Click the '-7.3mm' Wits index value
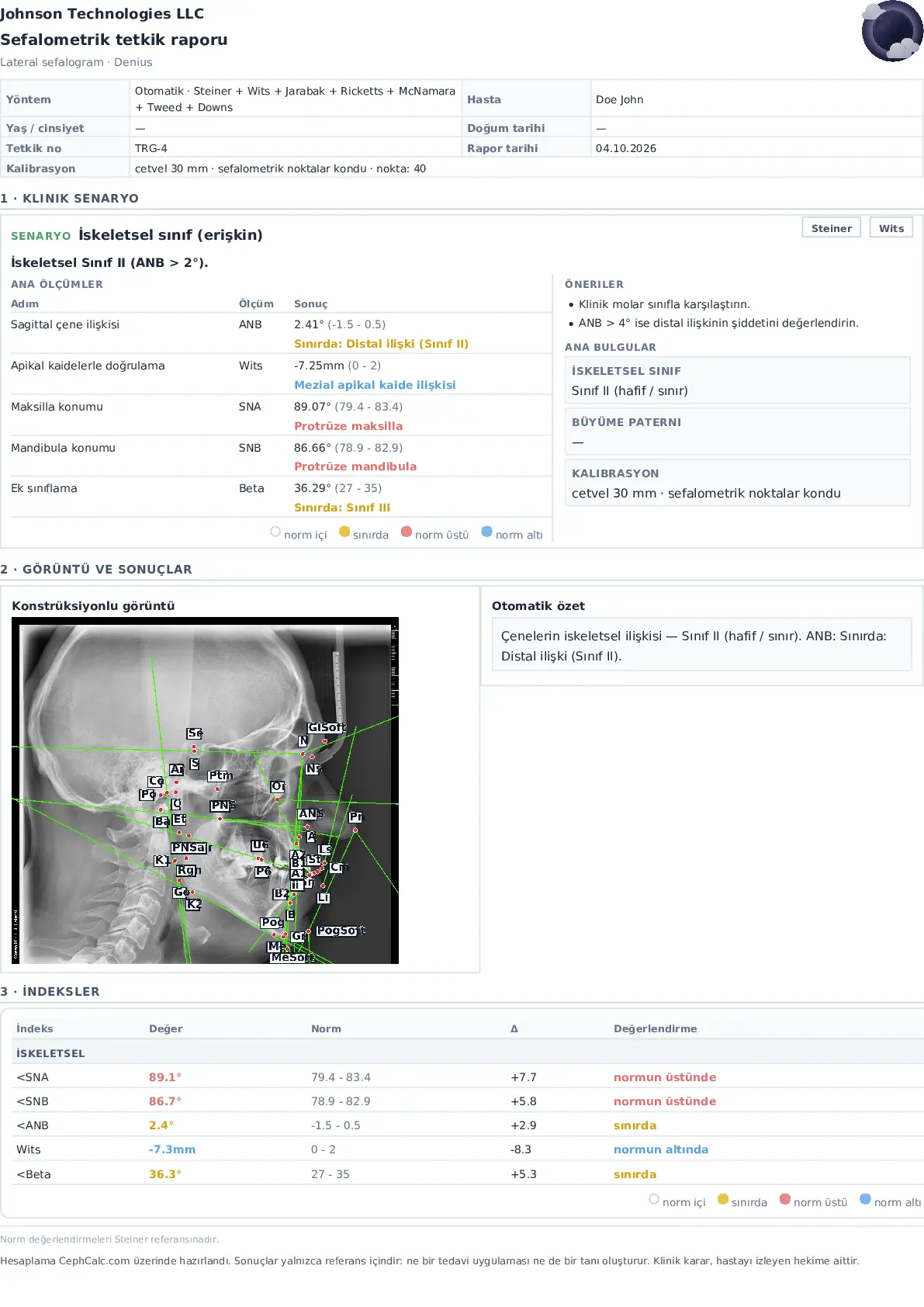Viewport: 924px width, 1307px height. pos(172,1149)
